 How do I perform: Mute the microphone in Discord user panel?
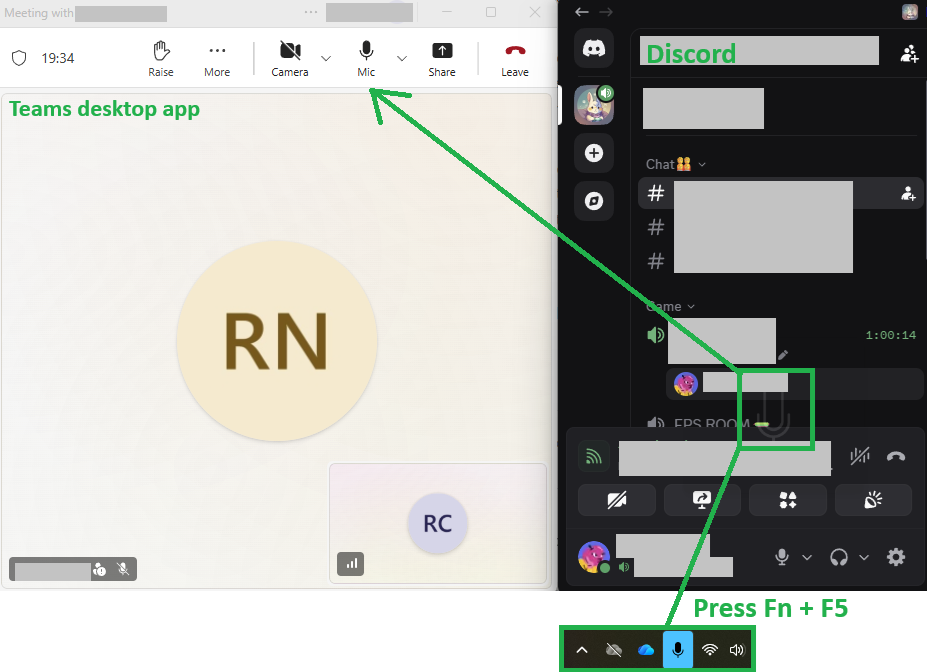tap(782, 557)
